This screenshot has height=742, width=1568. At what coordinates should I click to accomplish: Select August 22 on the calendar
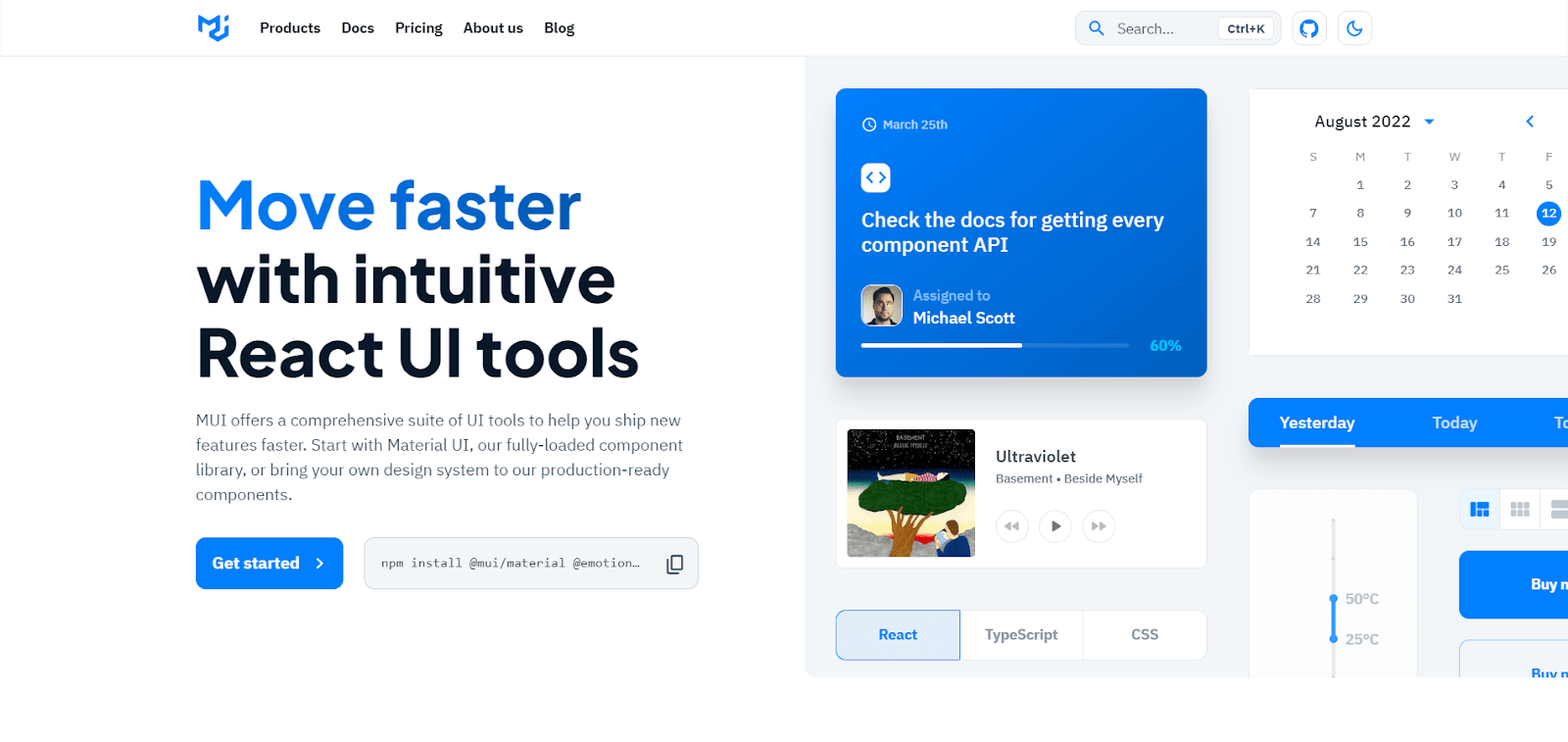point(1360,270)
